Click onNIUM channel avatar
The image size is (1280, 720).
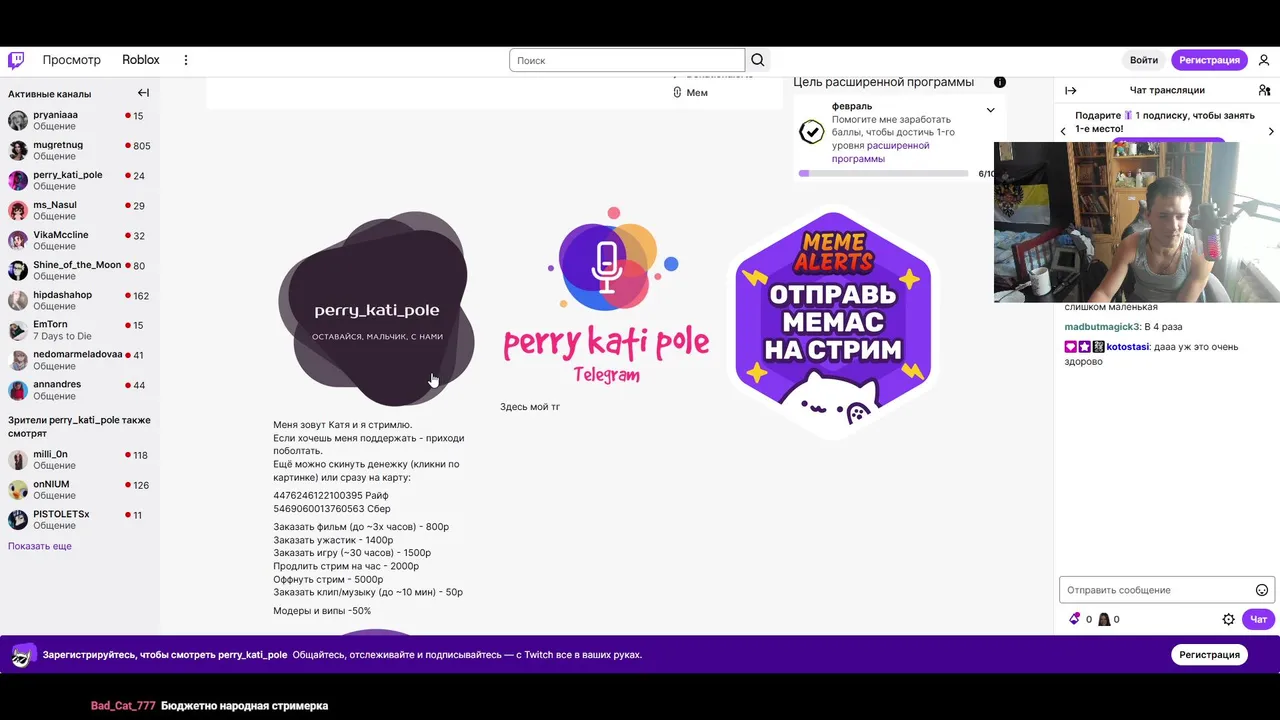tap(18, 490)
